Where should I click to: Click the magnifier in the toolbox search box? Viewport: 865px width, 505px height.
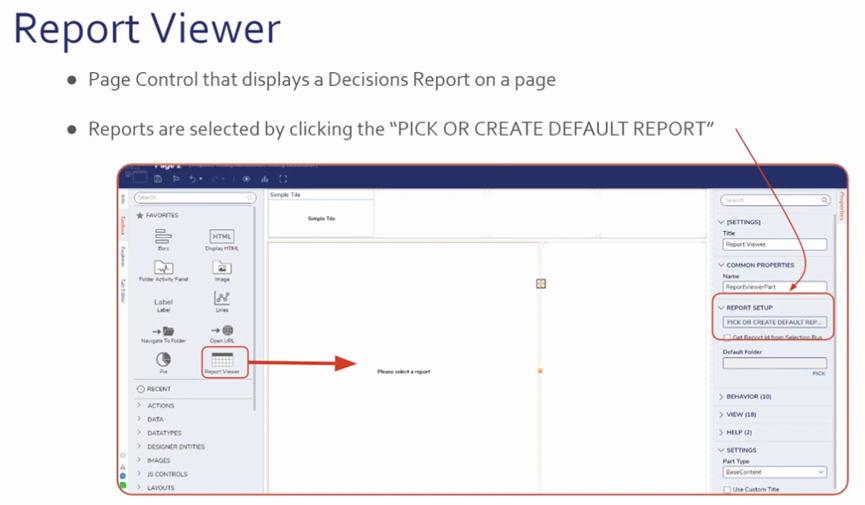[250, 198]
